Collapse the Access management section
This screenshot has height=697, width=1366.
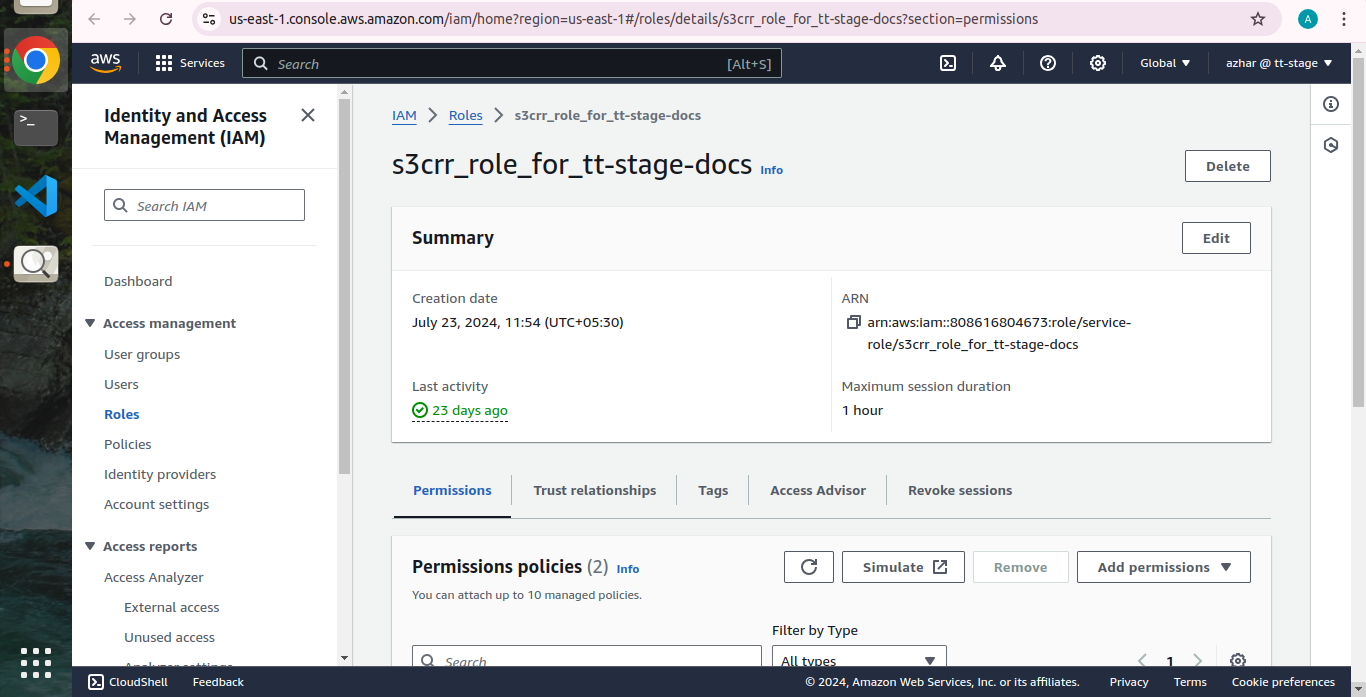point(91,323)
